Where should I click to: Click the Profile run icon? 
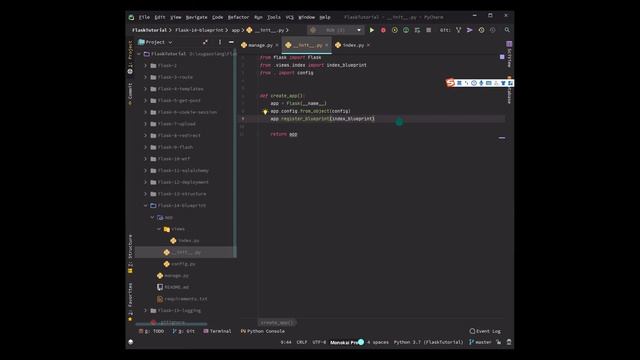406,30
